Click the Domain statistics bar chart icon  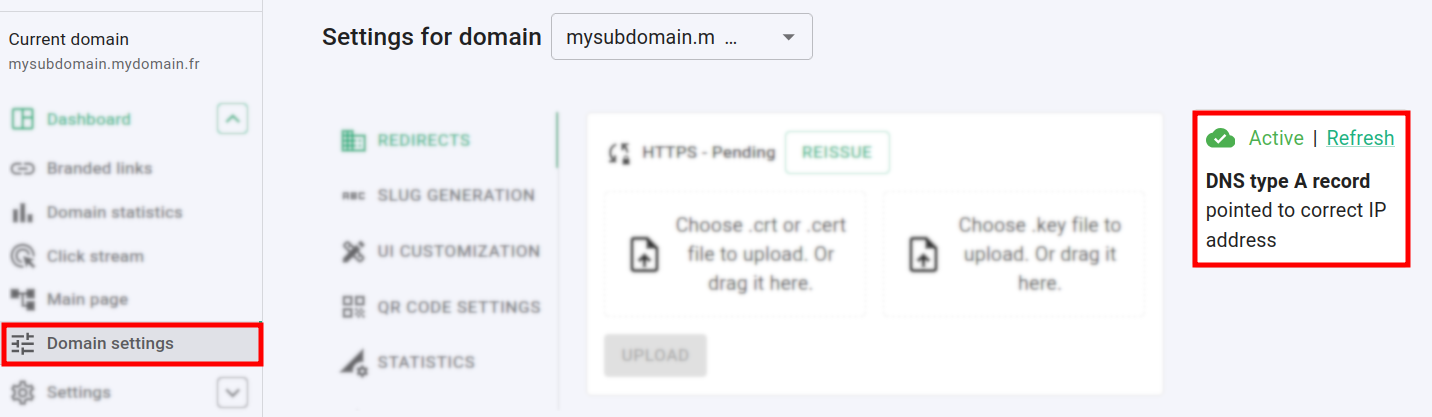coord(22,212)
